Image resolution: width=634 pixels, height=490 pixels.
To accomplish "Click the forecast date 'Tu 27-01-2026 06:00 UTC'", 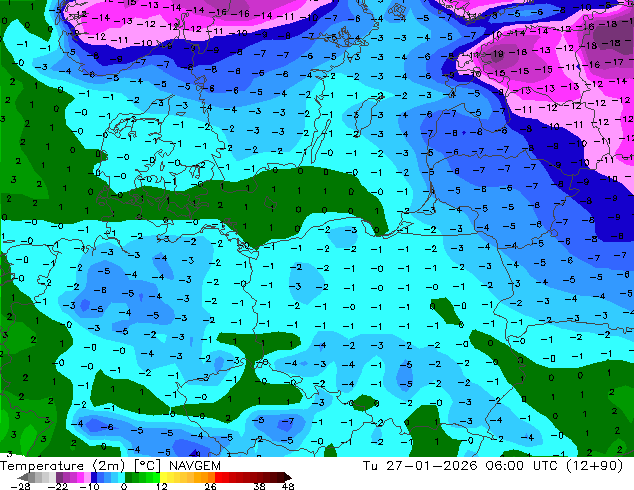I will (461, 466).
